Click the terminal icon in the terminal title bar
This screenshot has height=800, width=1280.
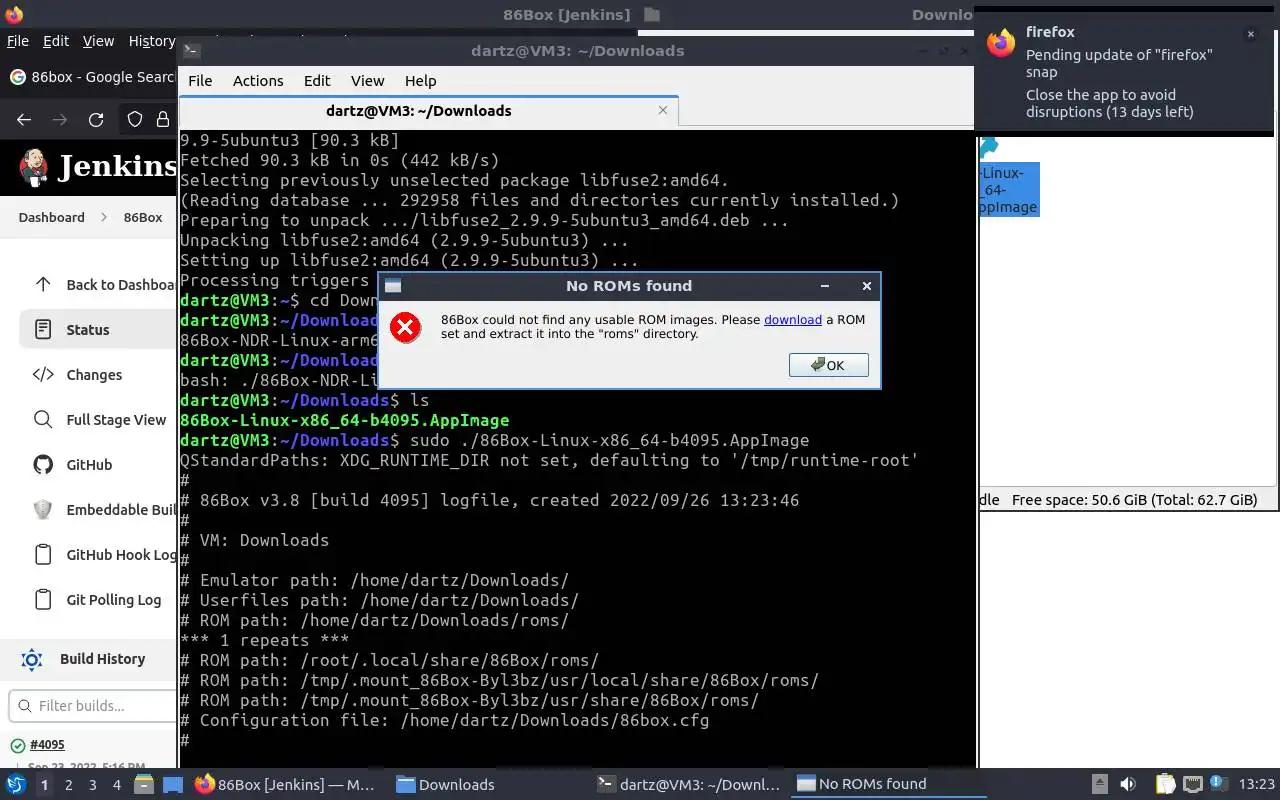[x=192, y=51]
